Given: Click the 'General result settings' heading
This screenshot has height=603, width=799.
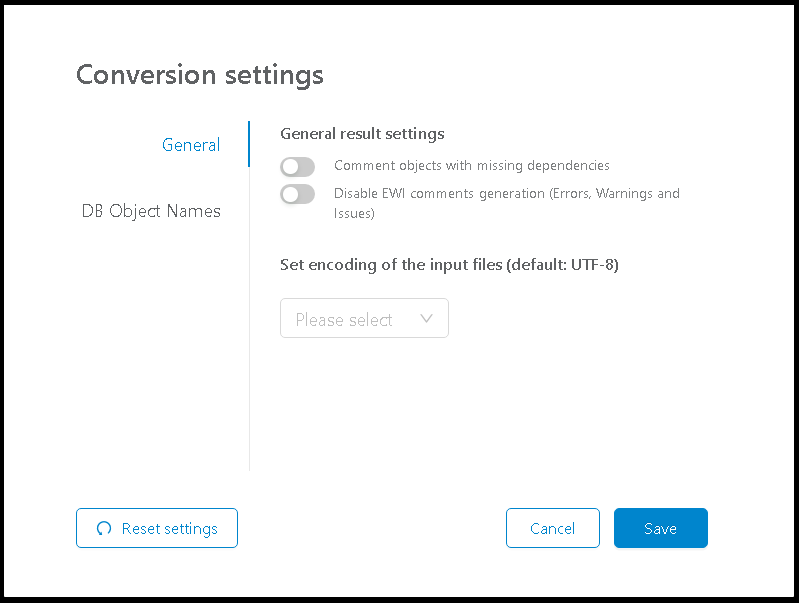Looking at the screenshot, I should tap(362, 133).
